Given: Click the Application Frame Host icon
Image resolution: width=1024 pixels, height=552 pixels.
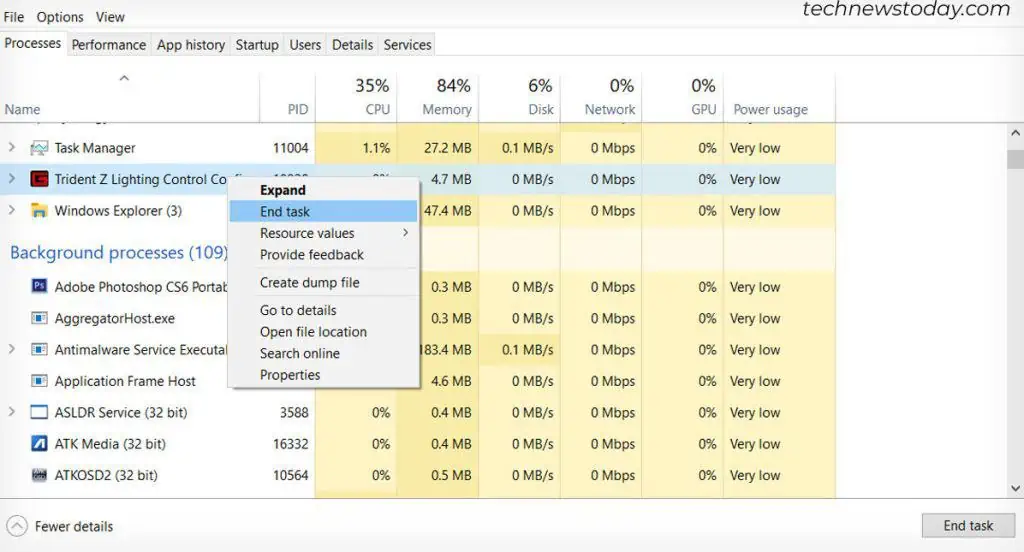Looking at the screenshot, I should (39, 381).
